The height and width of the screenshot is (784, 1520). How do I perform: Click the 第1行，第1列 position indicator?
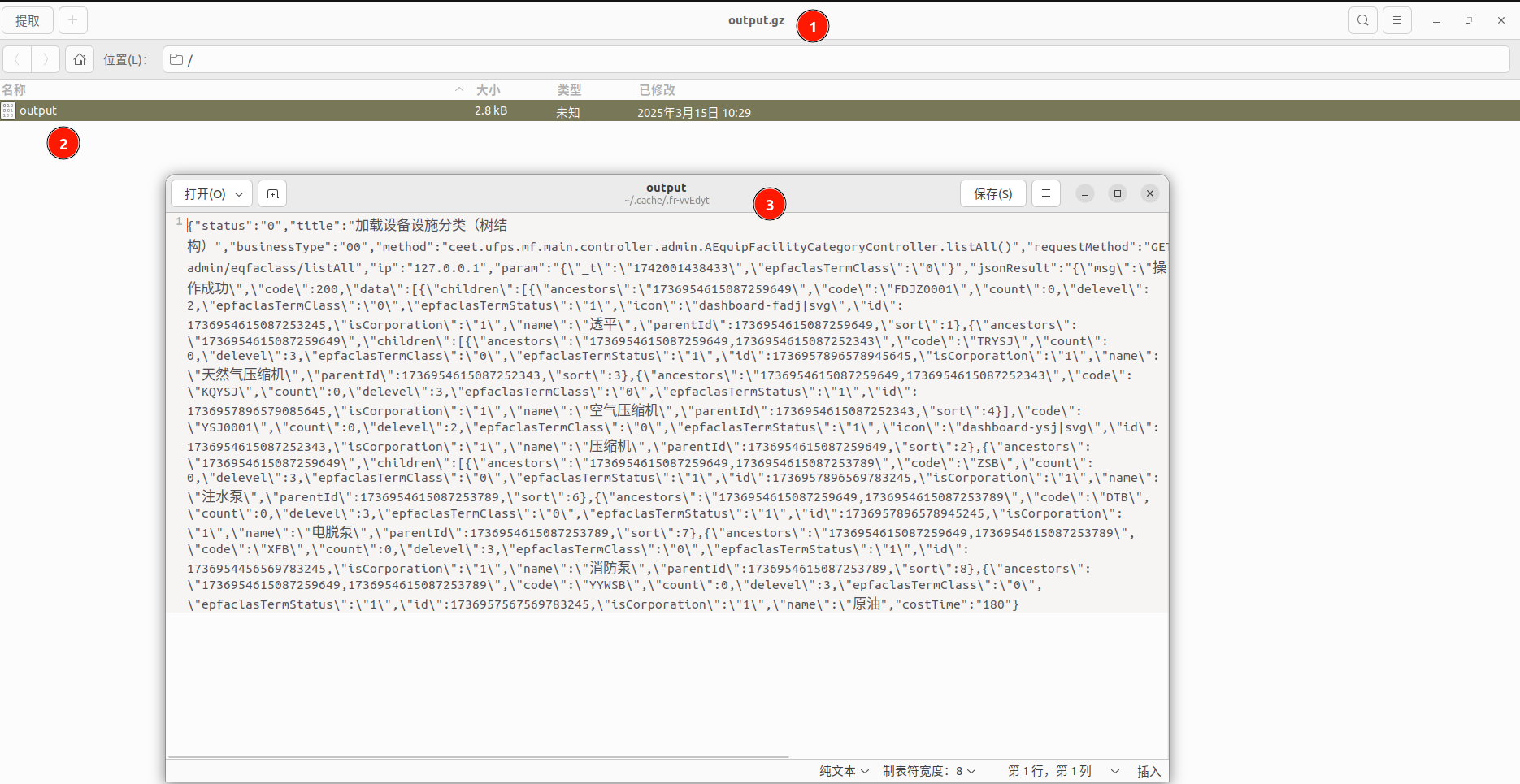pos(1049,770)
